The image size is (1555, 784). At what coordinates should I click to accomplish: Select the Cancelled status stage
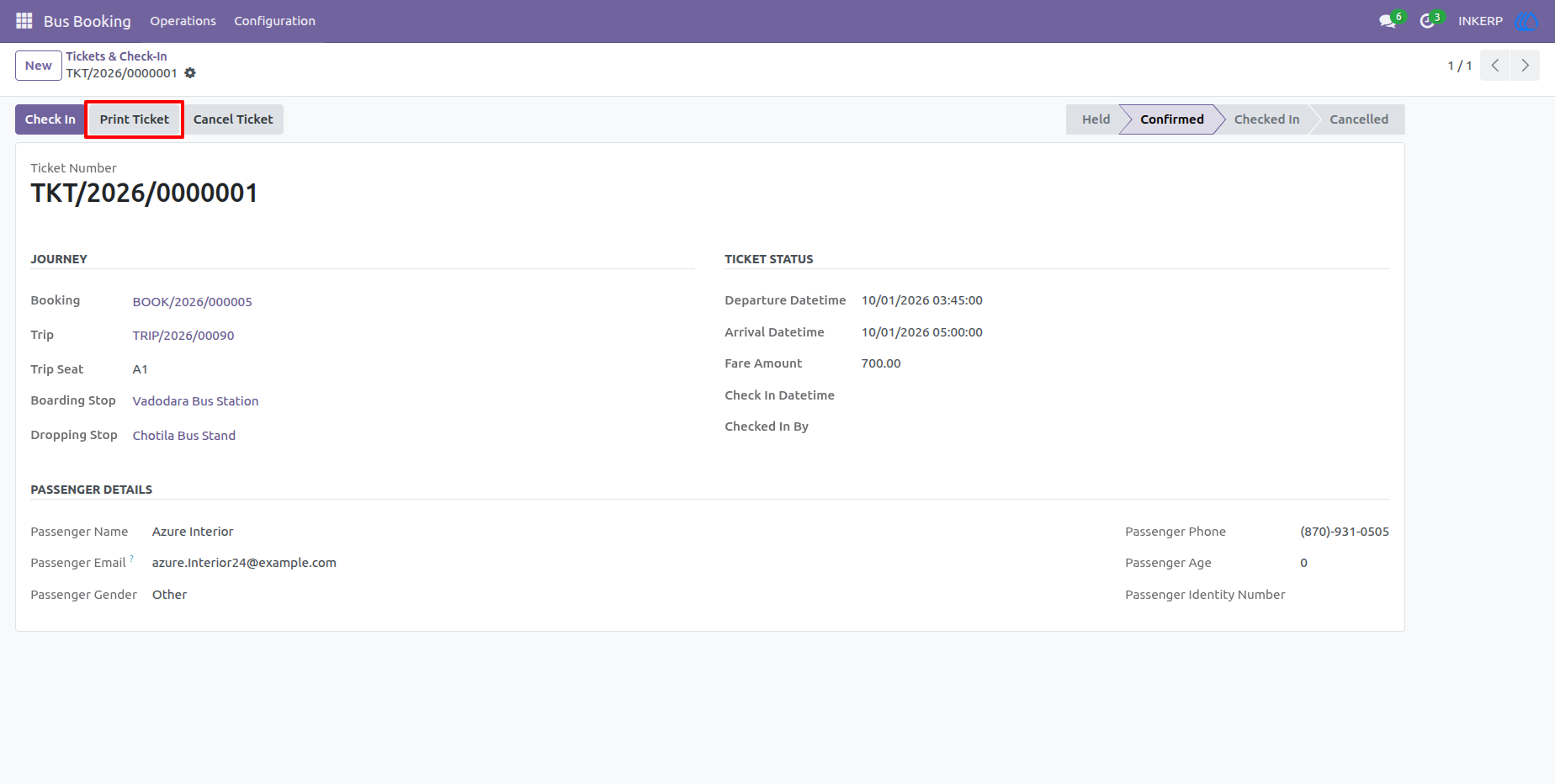(x=1359, y=119)
